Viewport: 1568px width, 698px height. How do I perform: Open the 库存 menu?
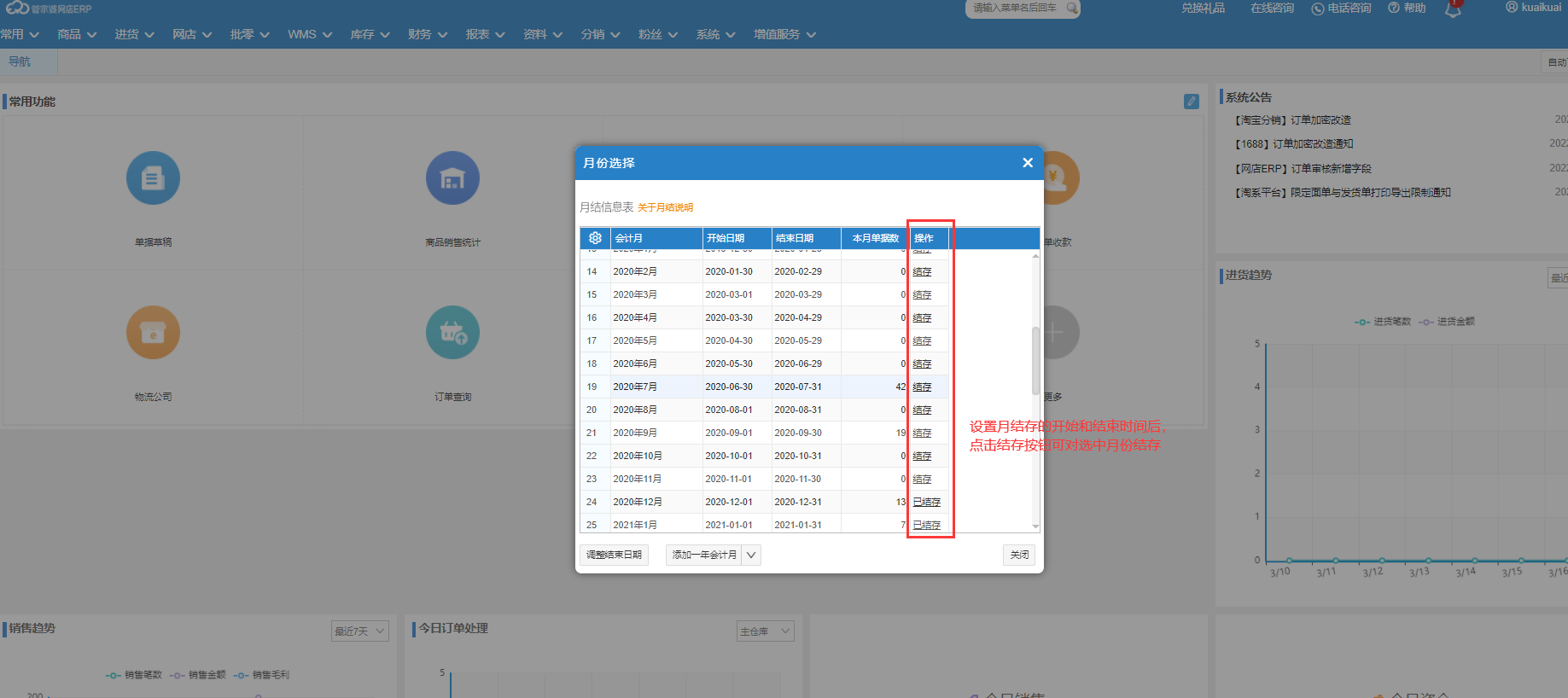370,34
